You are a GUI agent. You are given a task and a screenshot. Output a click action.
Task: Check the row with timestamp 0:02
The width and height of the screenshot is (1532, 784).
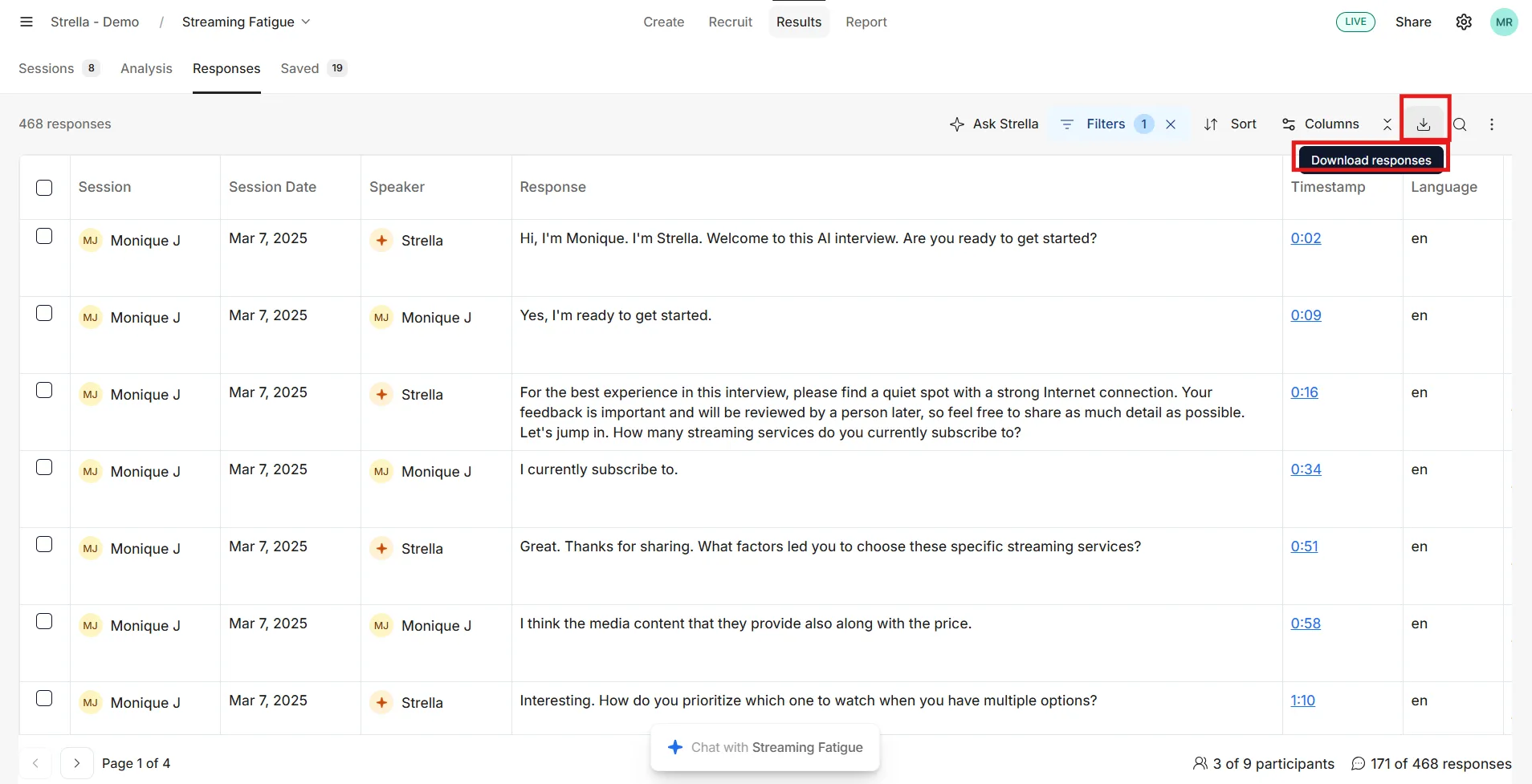pos(44,236)
